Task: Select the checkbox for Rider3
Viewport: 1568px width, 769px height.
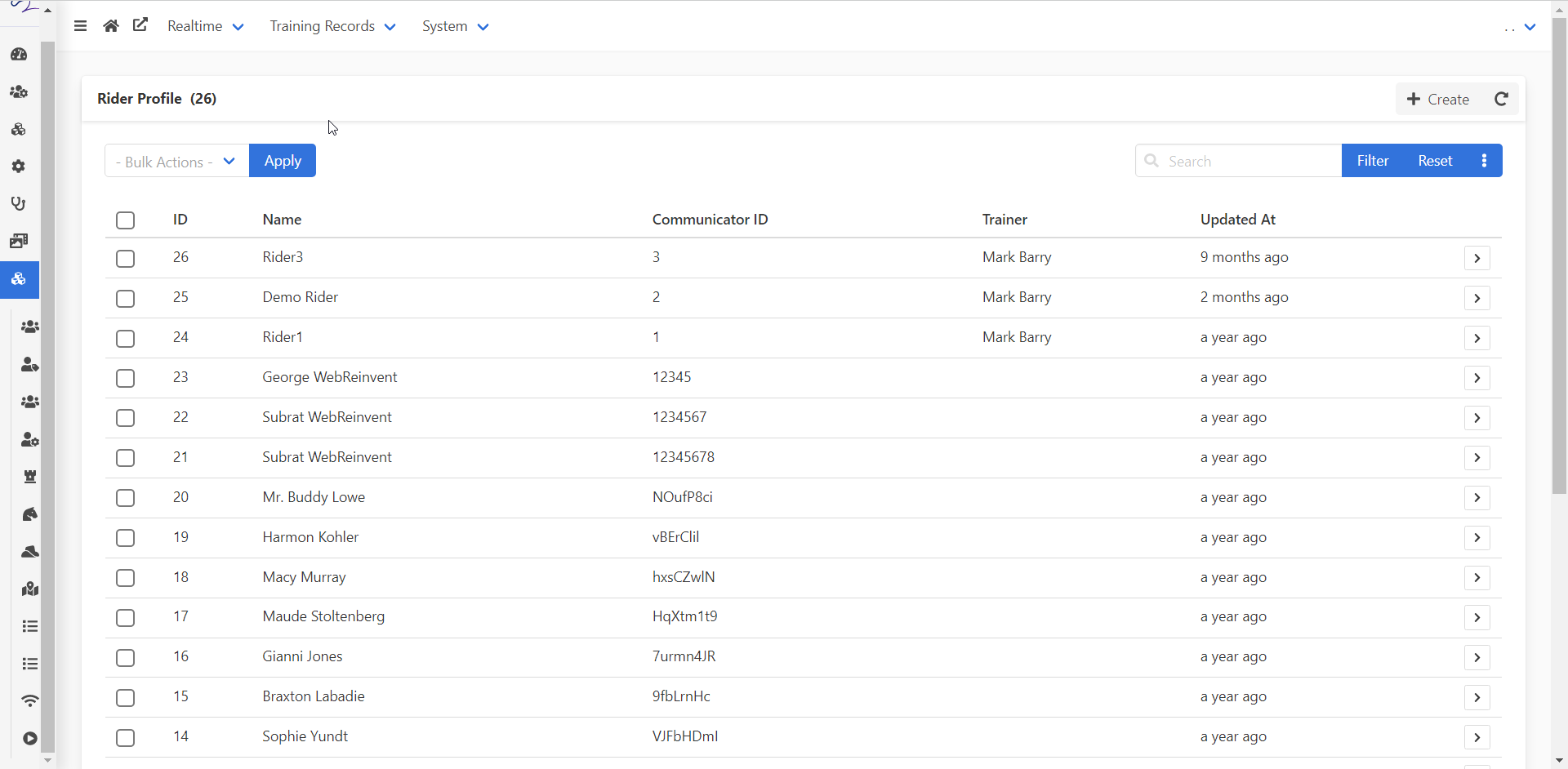Action: 125,258
